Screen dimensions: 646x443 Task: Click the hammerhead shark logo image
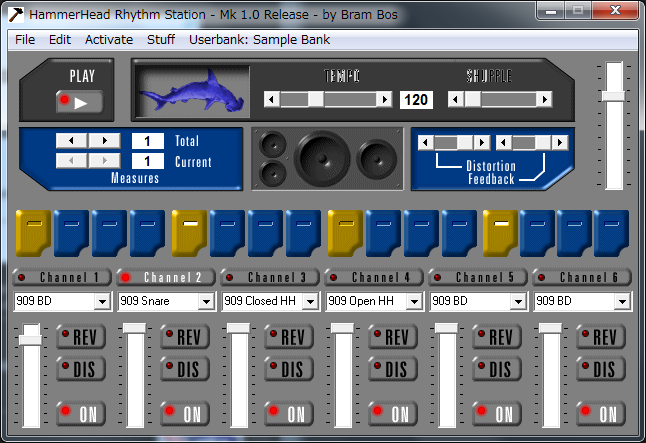point(196,90)
